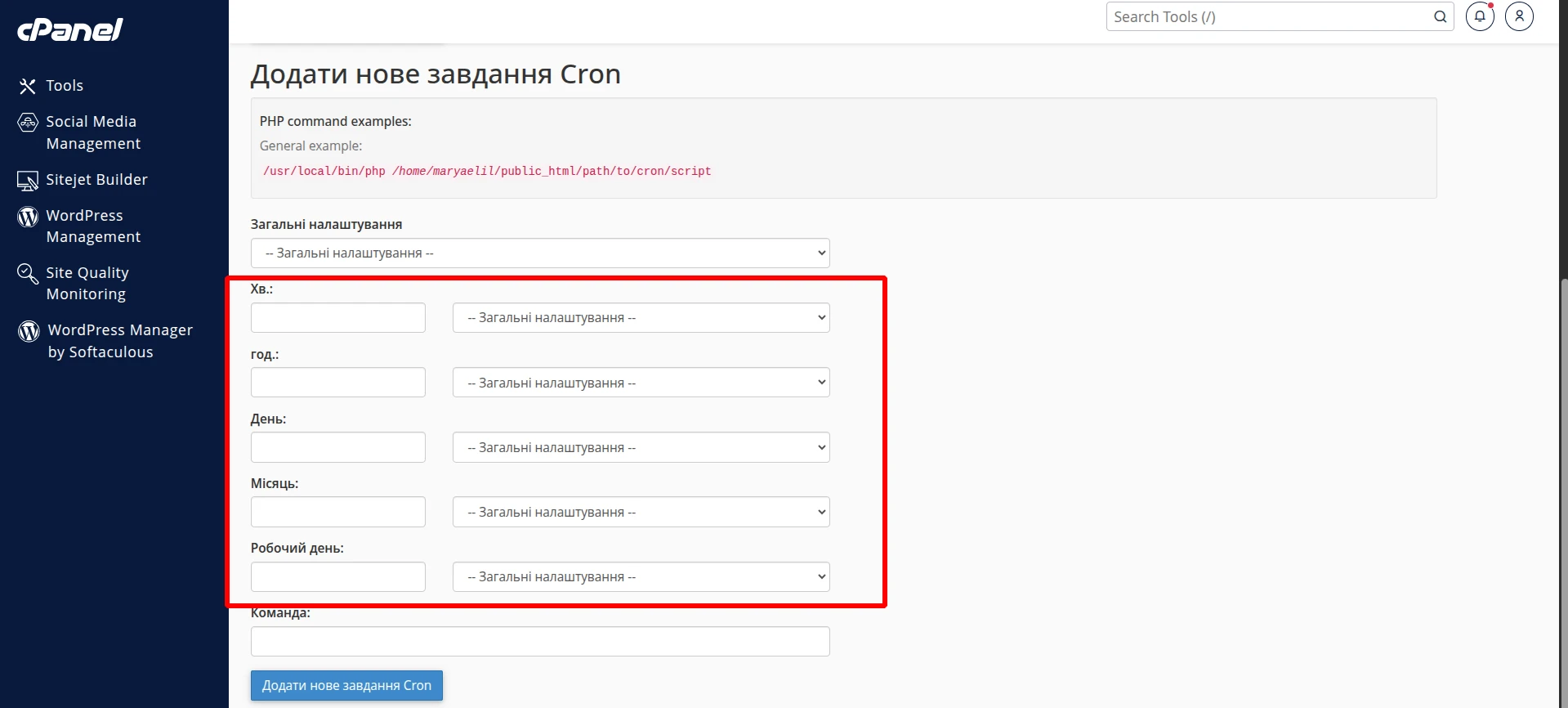This screenshot has height=708, width=1568.
Task: Expand the Хв. common settings dropdown
Action: pyautogui.click(x=641, y=318)
